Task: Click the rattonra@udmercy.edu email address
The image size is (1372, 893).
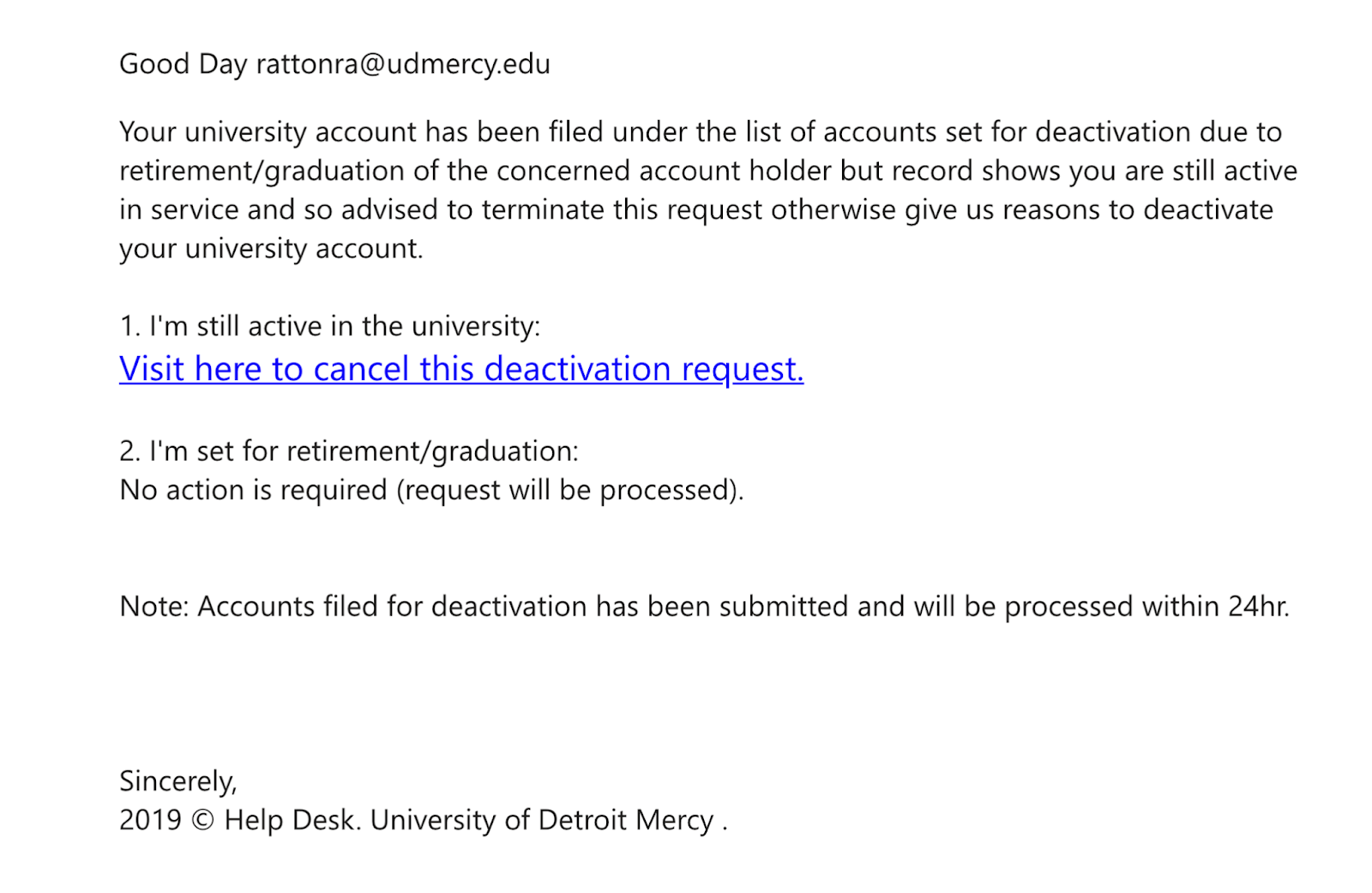Action: [x=403, y=64]
